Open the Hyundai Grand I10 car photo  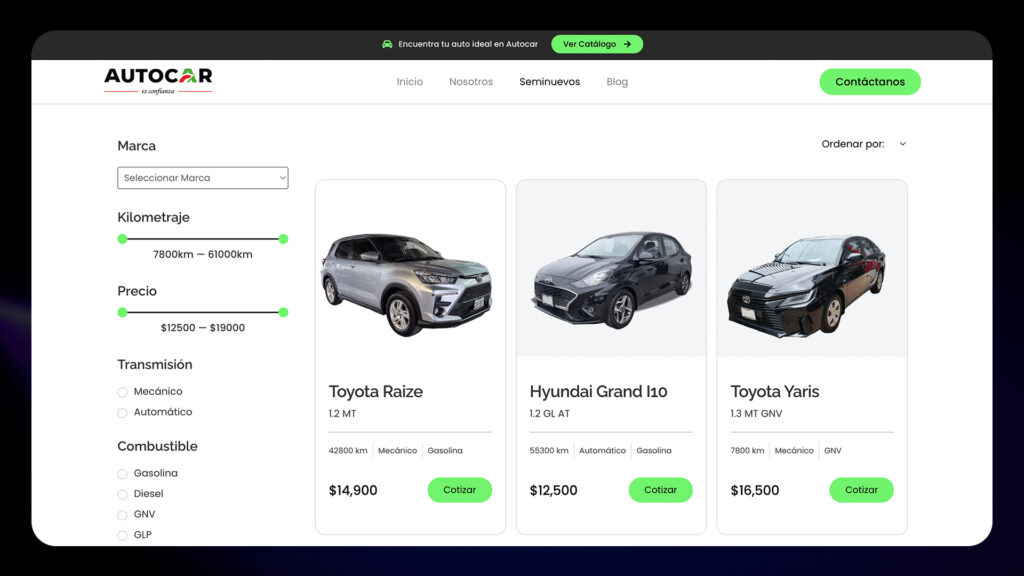611,269
